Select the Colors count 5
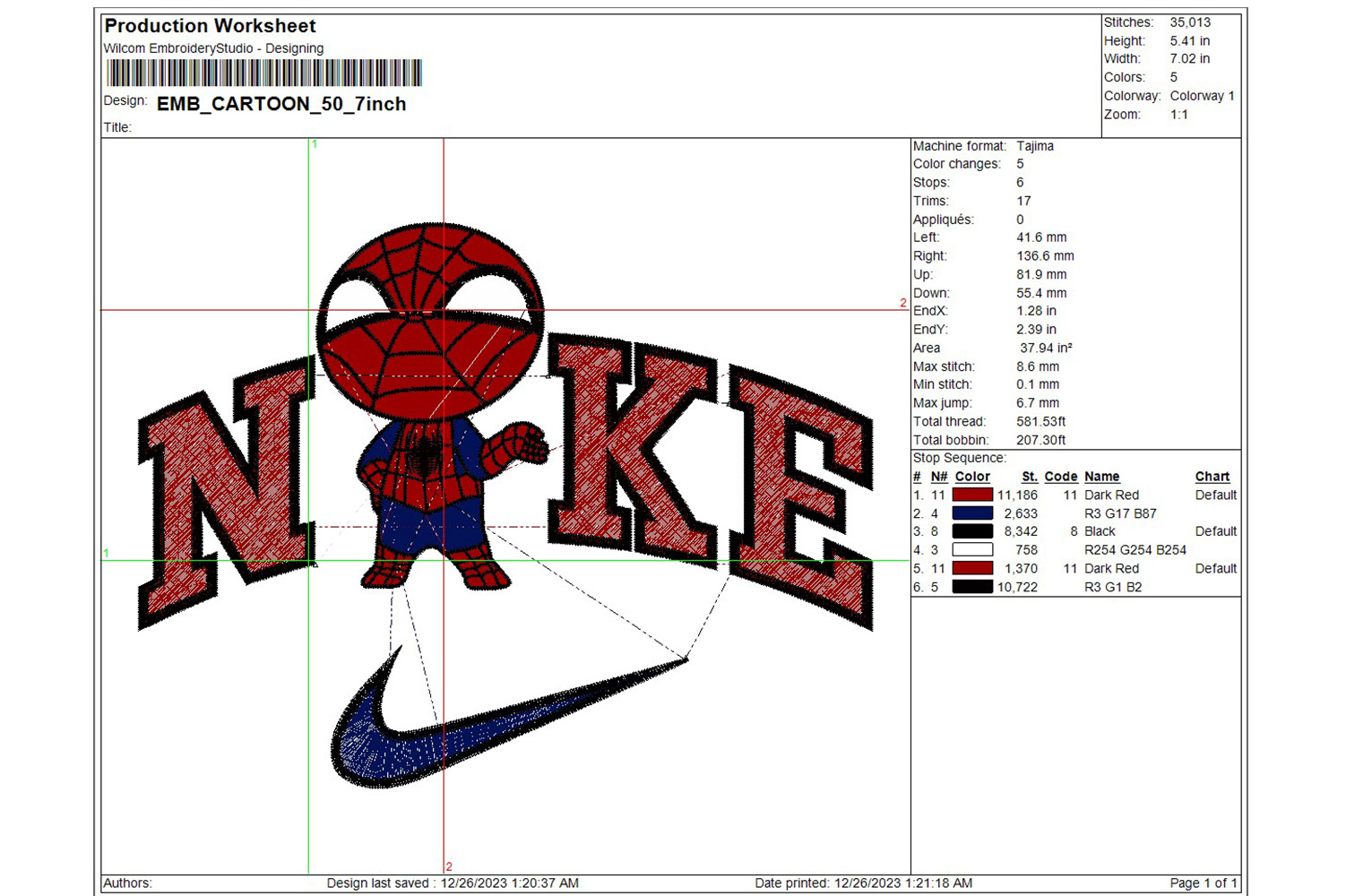This screenshot has width=1346, height=896. click(1174, 78)
